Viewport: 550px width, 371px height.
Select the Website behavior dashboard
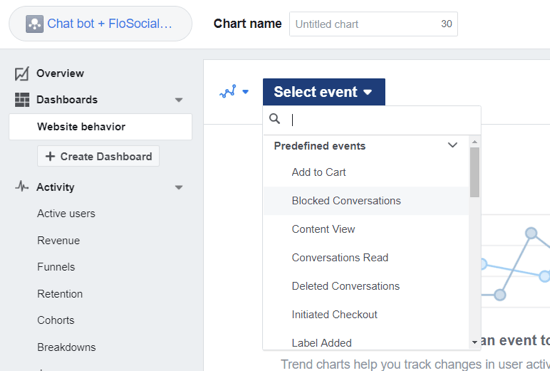pos(100,127)
